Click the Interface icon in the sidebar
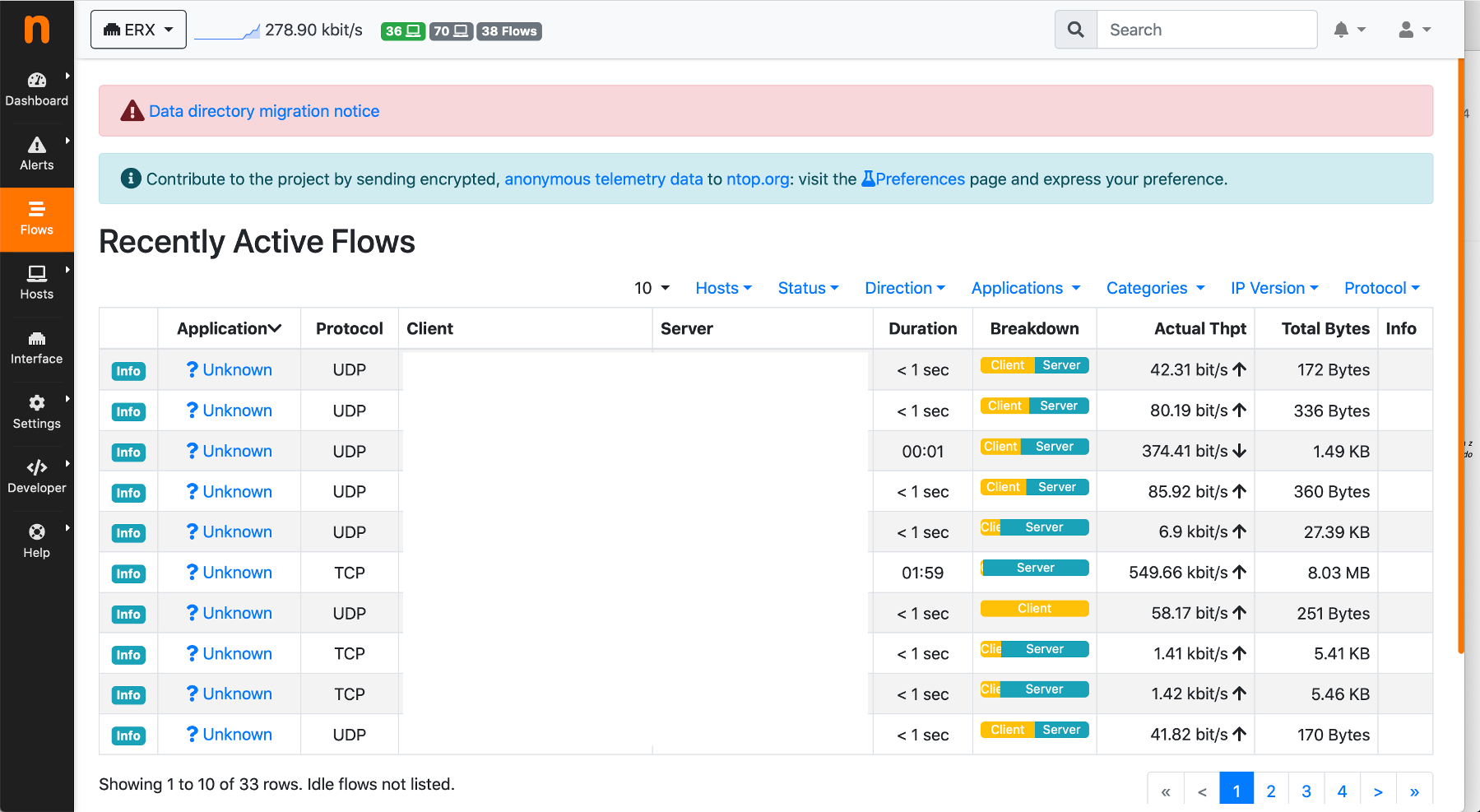The height and width of the screenshot is (812, 1480). coord(36,337)
